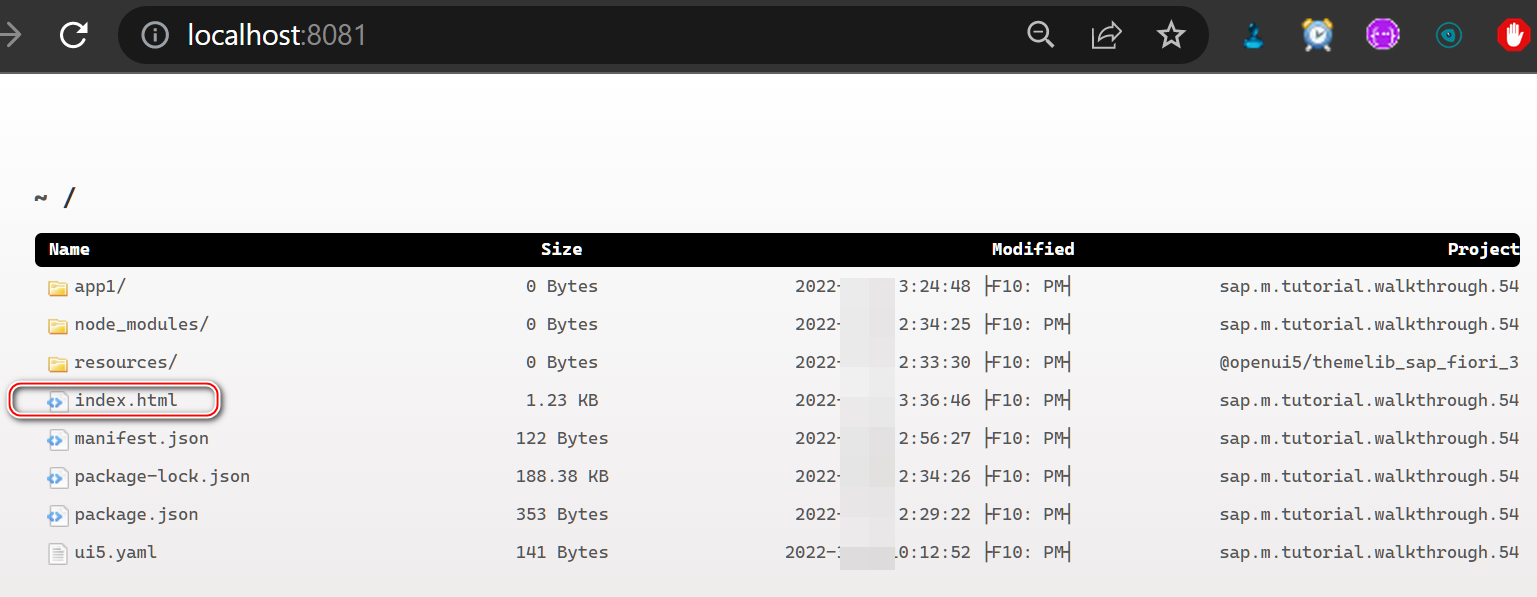
Task: Open the teal eye extension icon
Action: [1448, 36]
